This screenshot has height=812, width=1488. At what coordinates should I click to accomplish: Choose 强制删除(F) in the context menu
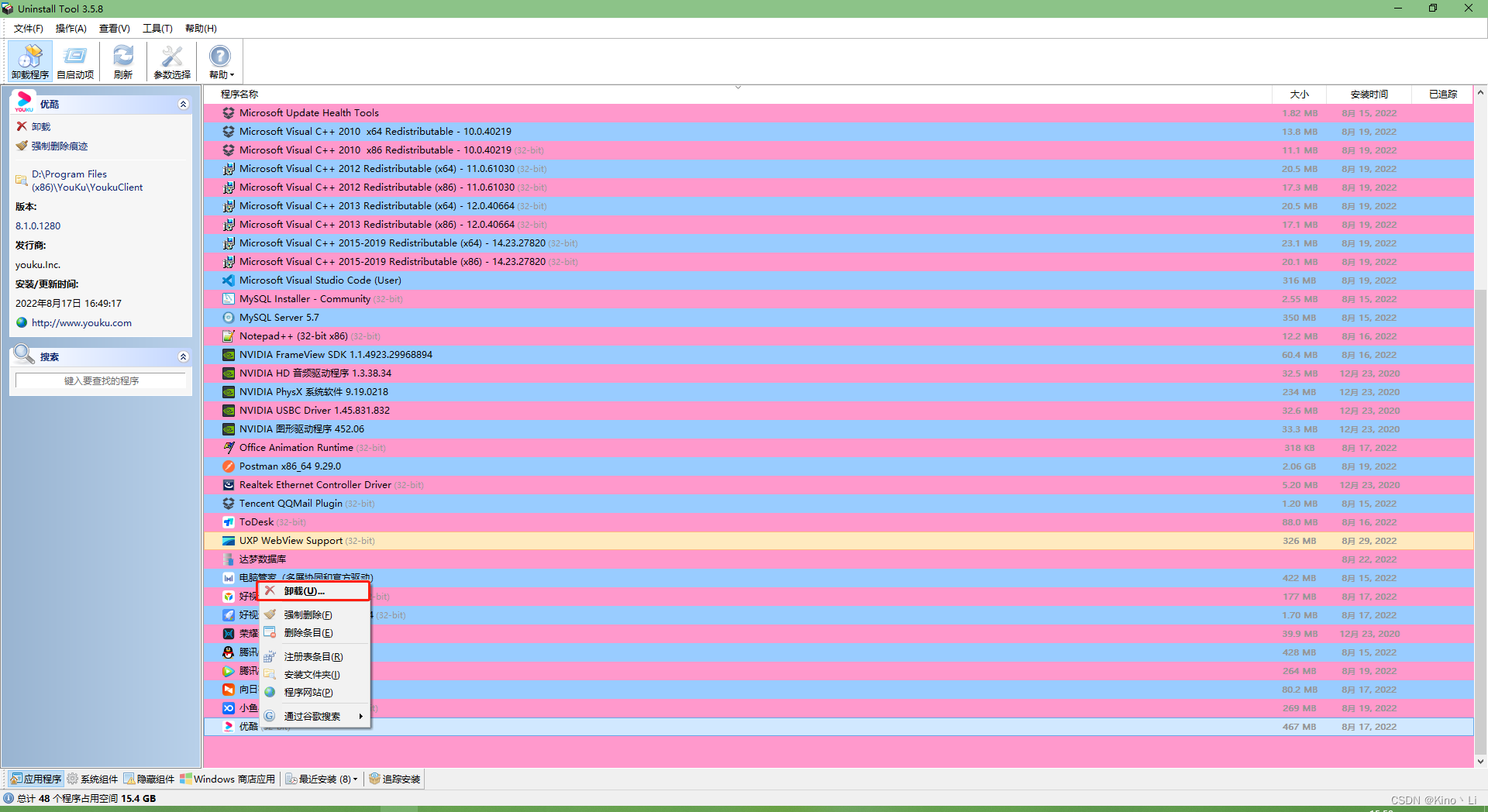click(x=315, y=614)
